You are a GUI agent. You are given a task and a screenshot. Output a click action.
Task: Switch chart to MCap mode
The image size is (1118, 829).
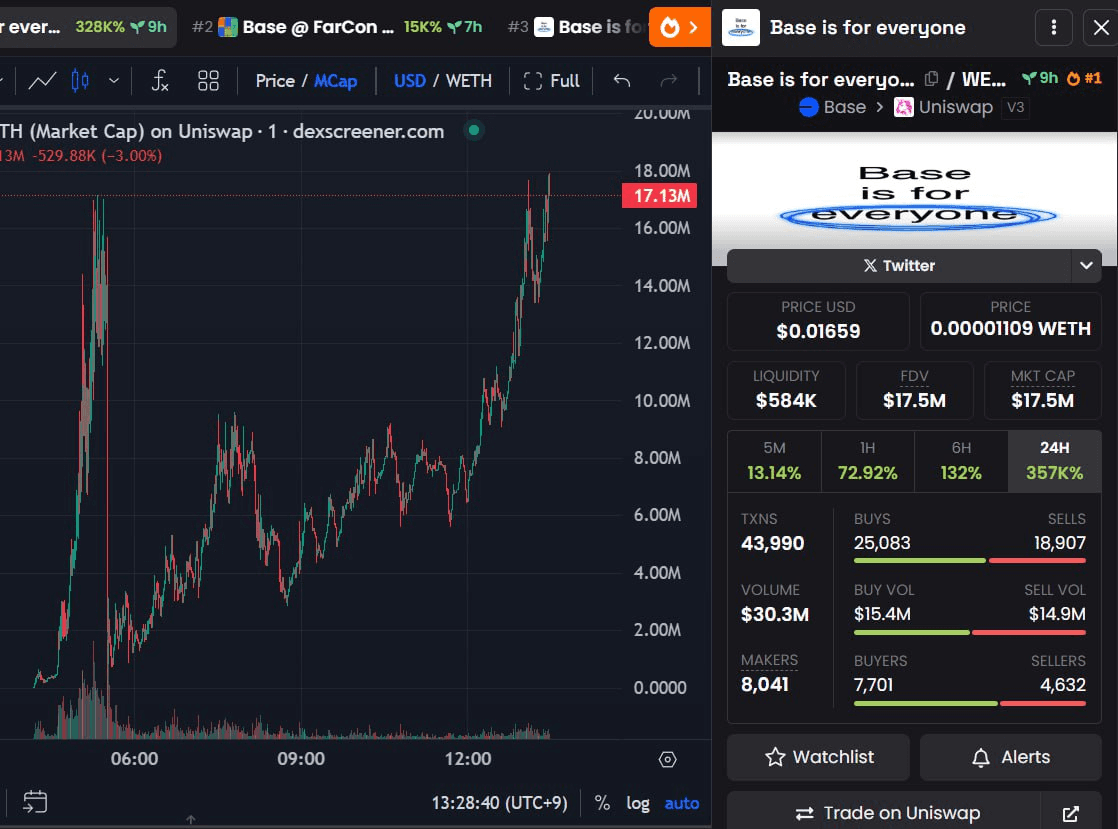point(336,81)
